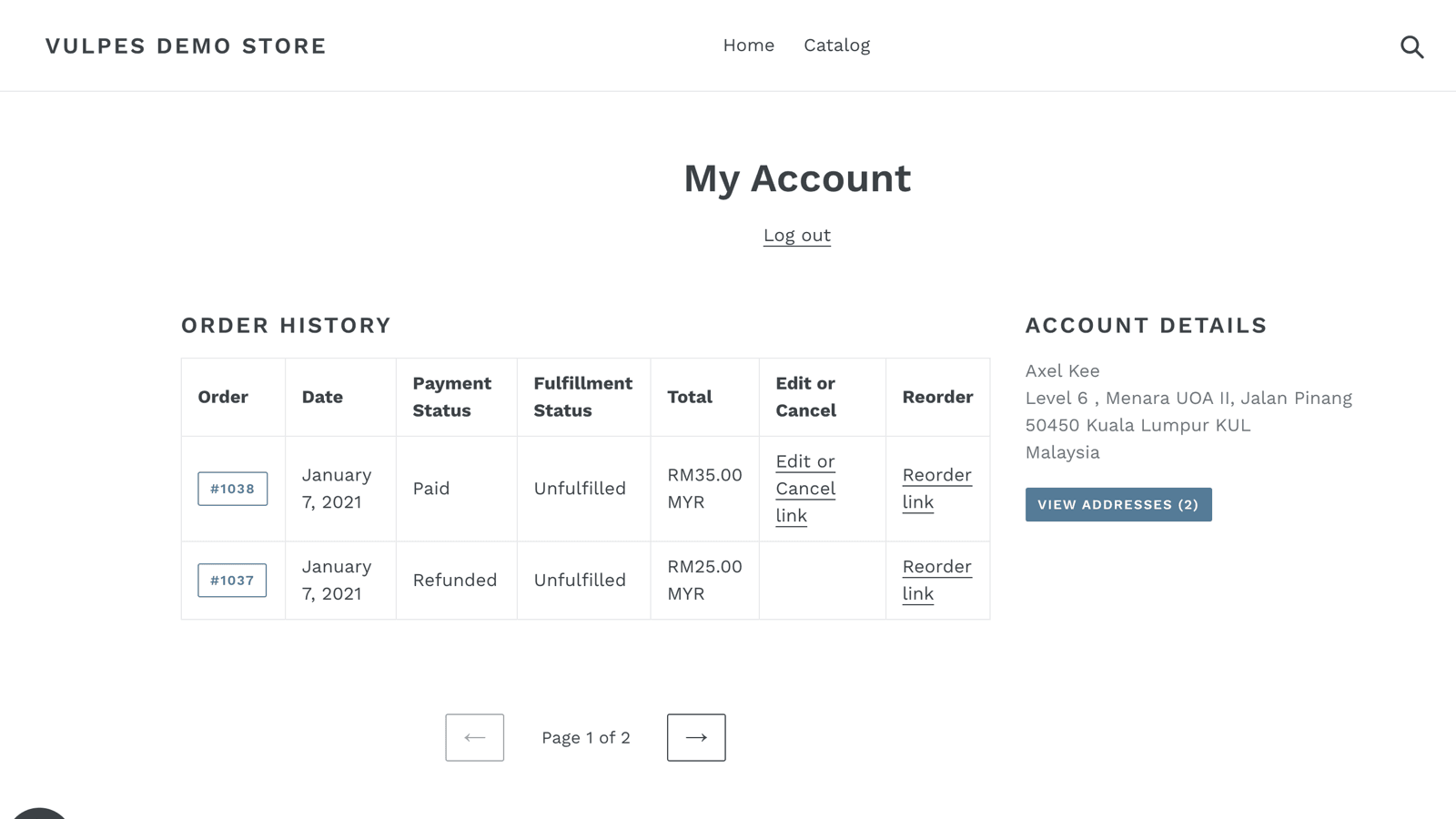This screenshot has width=1456, height=819.
Task: Click the Payment Status column header
Action: [452, 397]
